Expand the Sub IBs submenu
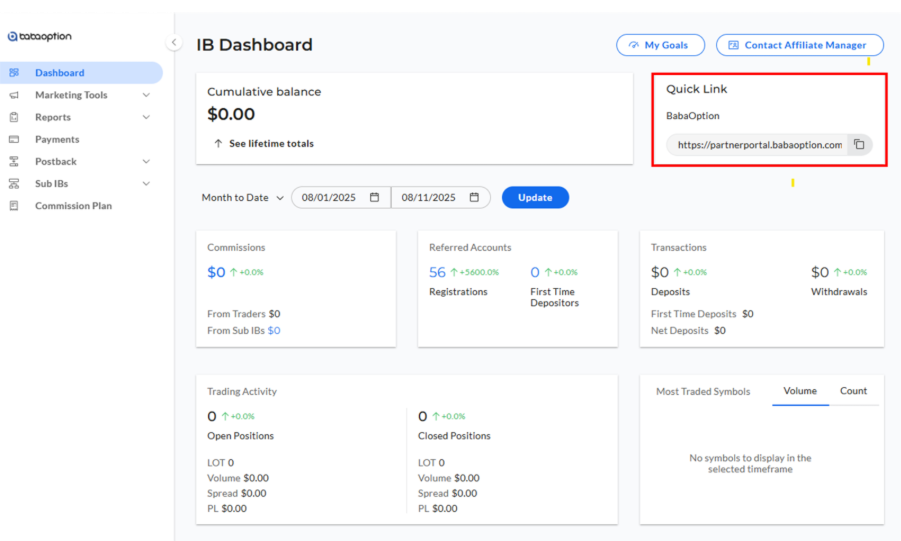The height and width of the screenshot is (541, 901). [x=146, y=184]
